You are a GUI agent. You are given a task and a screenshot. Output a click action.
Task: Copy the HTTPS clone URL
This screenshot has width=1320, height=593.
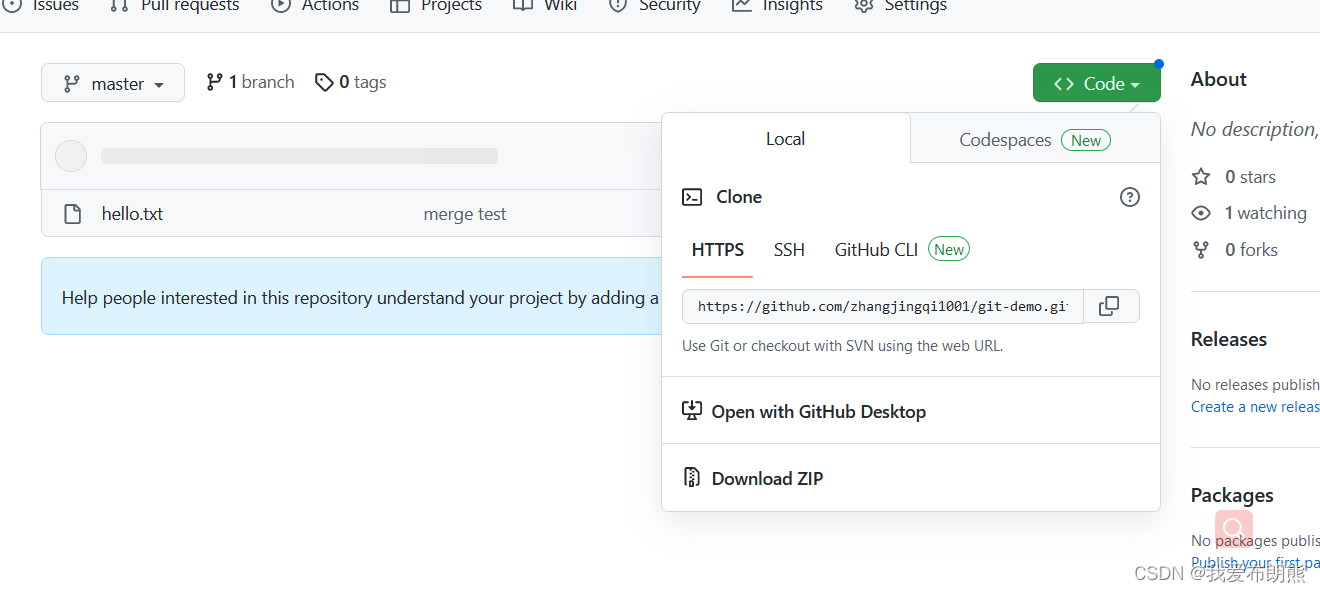click(1109, 307)
